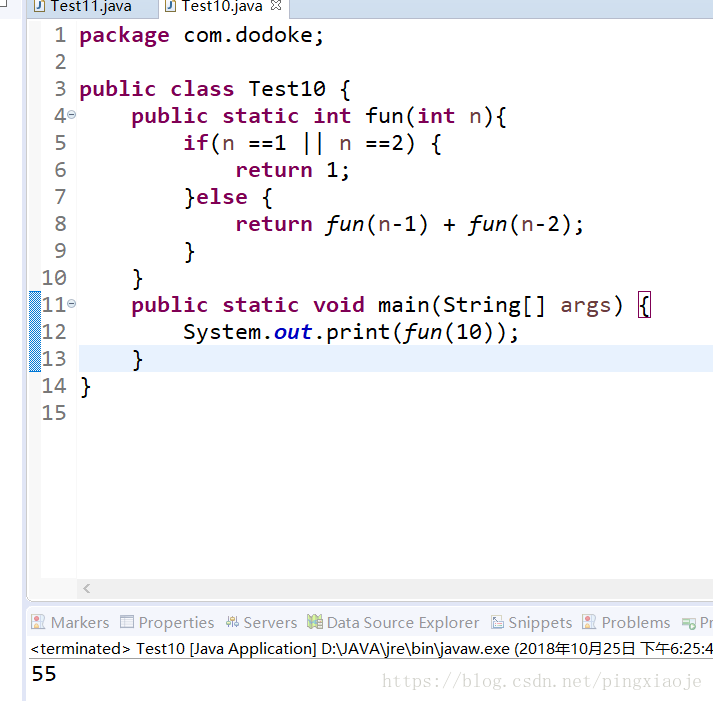Place cursor on 'package com.dodoke;' line
The height and width of the screenshot is (701, 713).
click(201, 36)
